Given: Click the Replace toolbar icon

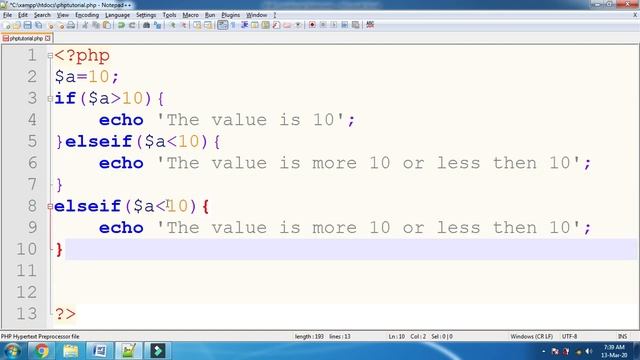Looking at the screenshot, I should point(158,25).
